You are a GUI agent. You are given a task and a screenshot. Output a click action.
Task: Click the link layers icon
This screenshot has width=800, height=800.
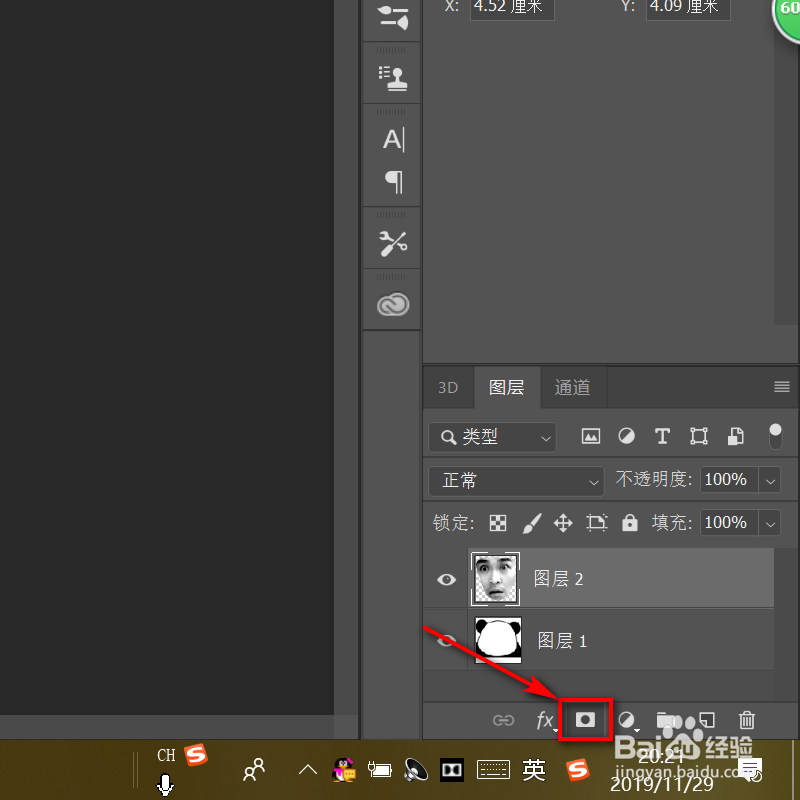click(503, 720)
